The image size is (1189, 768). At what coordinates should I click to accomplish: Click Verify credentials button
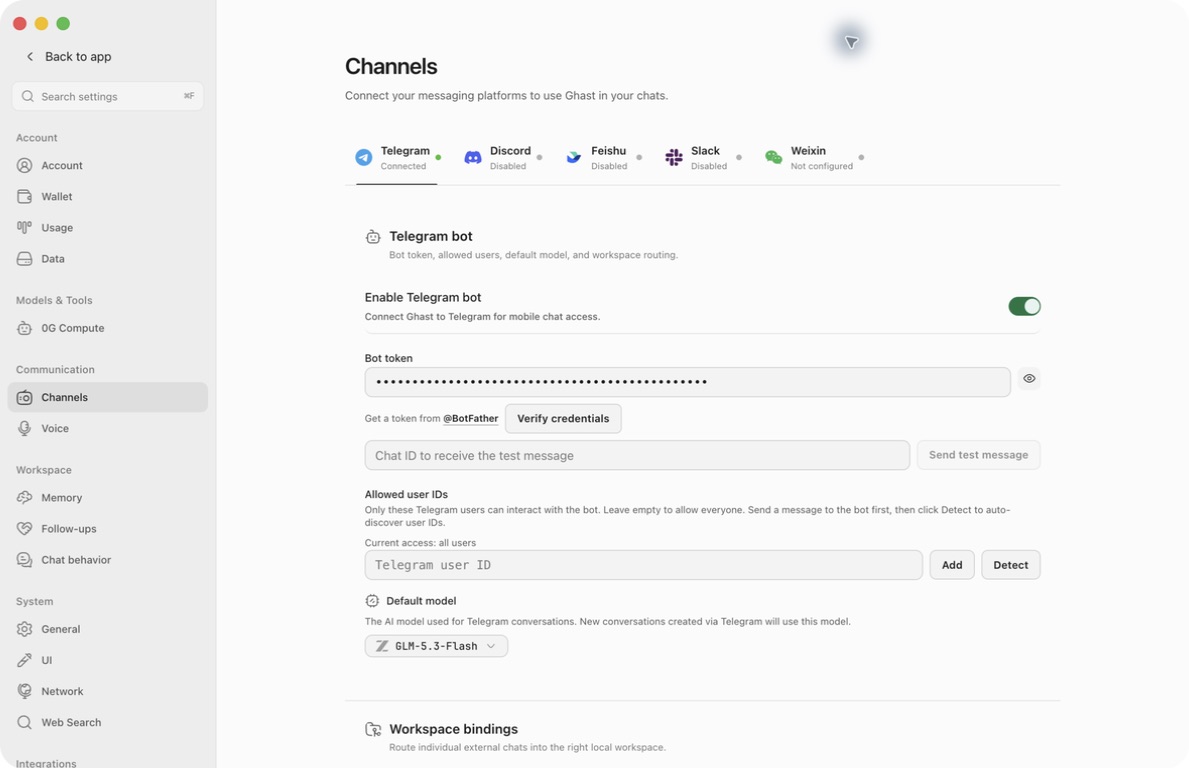563,418
